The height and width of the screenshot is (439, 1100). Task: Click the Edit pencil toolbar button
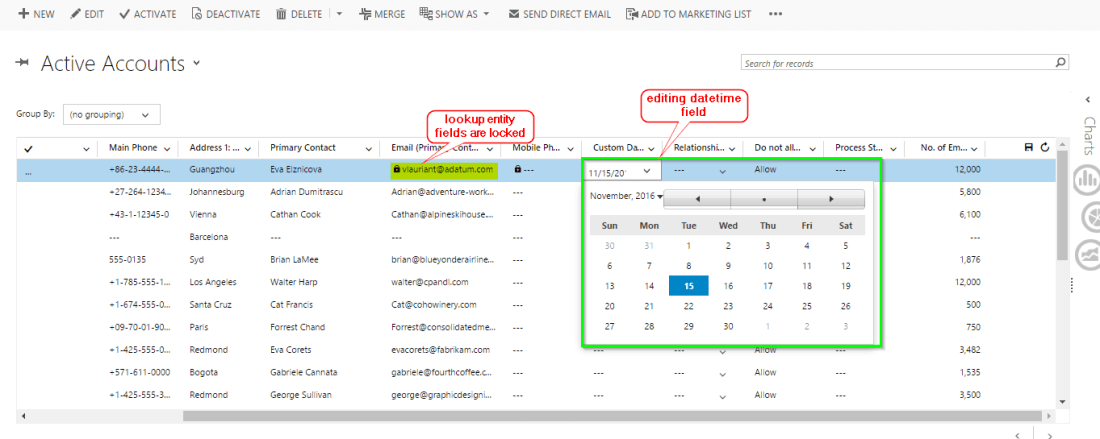[87, 14]
